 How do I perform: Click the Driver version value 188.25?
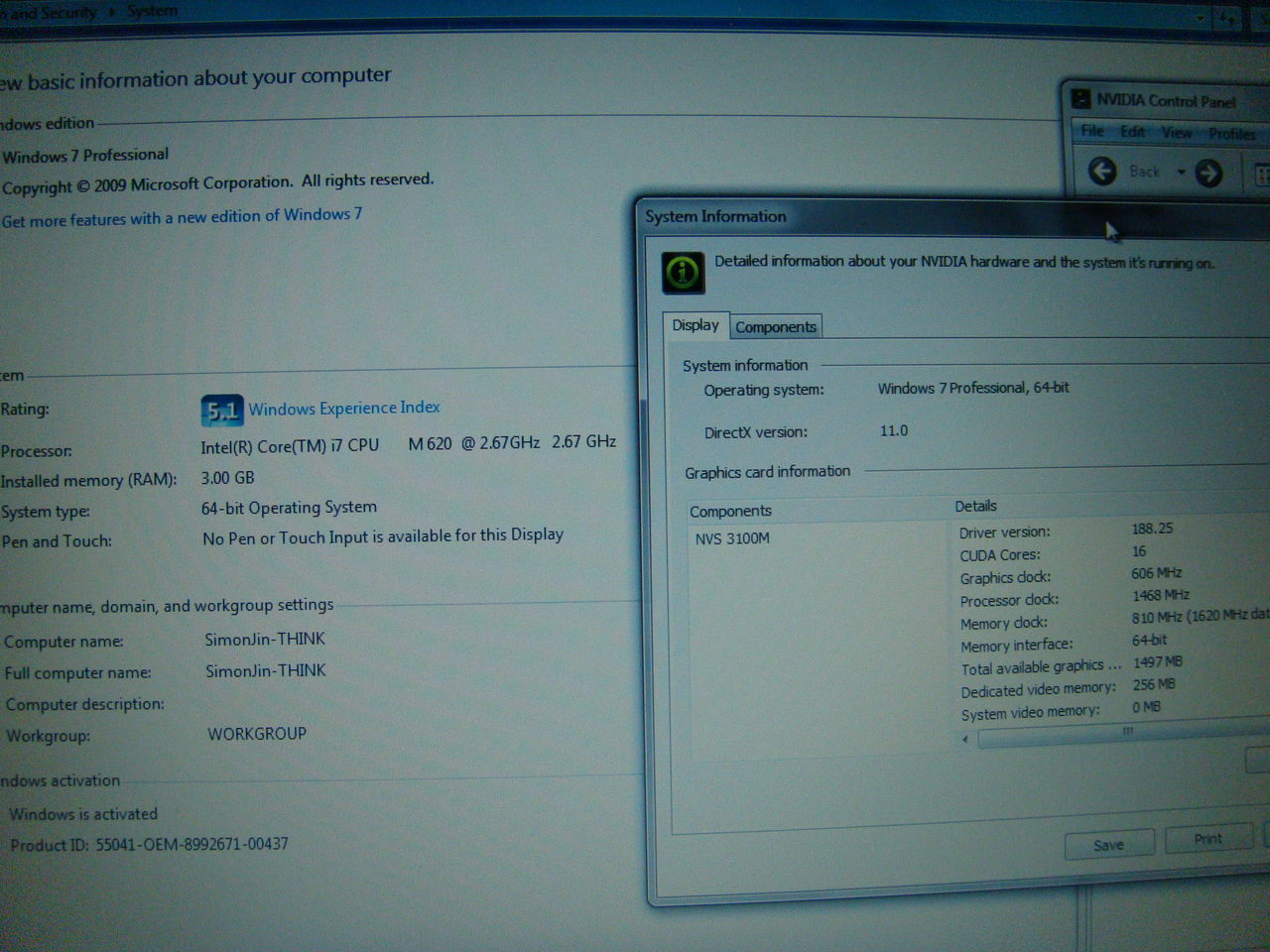point(1152,529)
